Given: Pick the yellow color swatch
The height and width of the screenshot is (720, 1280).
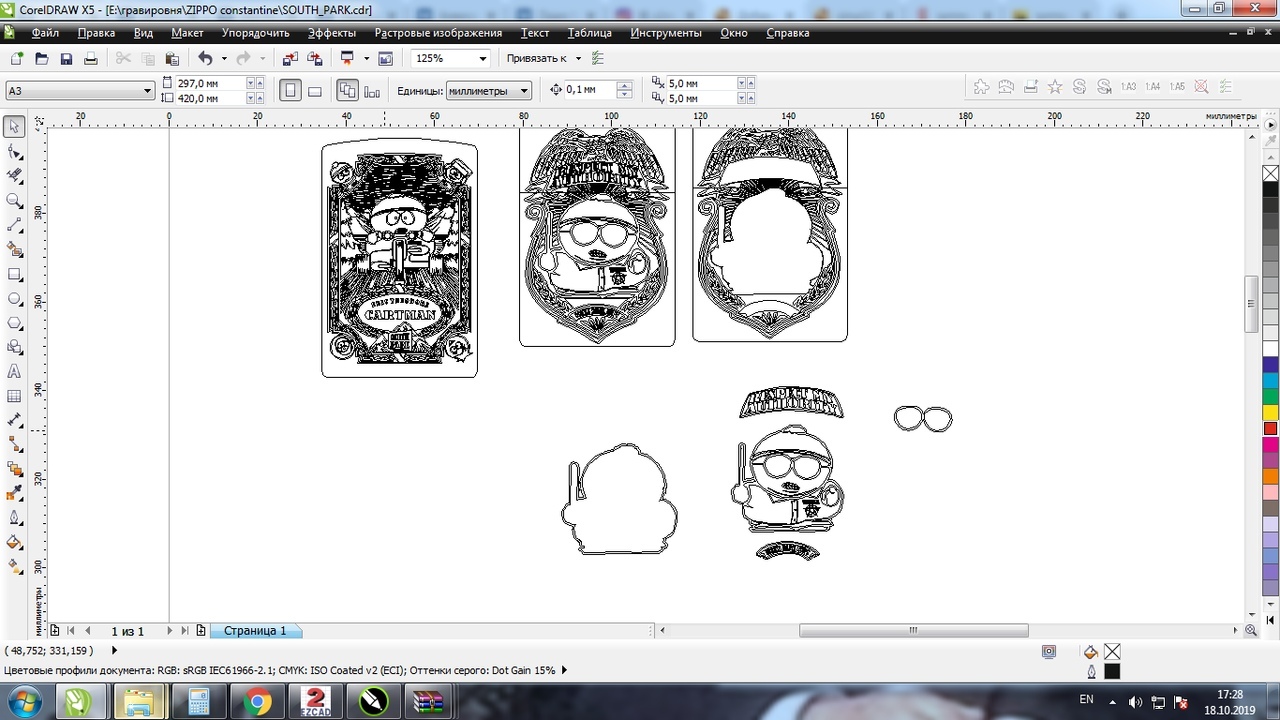Looking at the screenshot, I should pyautogui.click(x=1270, y=412).
